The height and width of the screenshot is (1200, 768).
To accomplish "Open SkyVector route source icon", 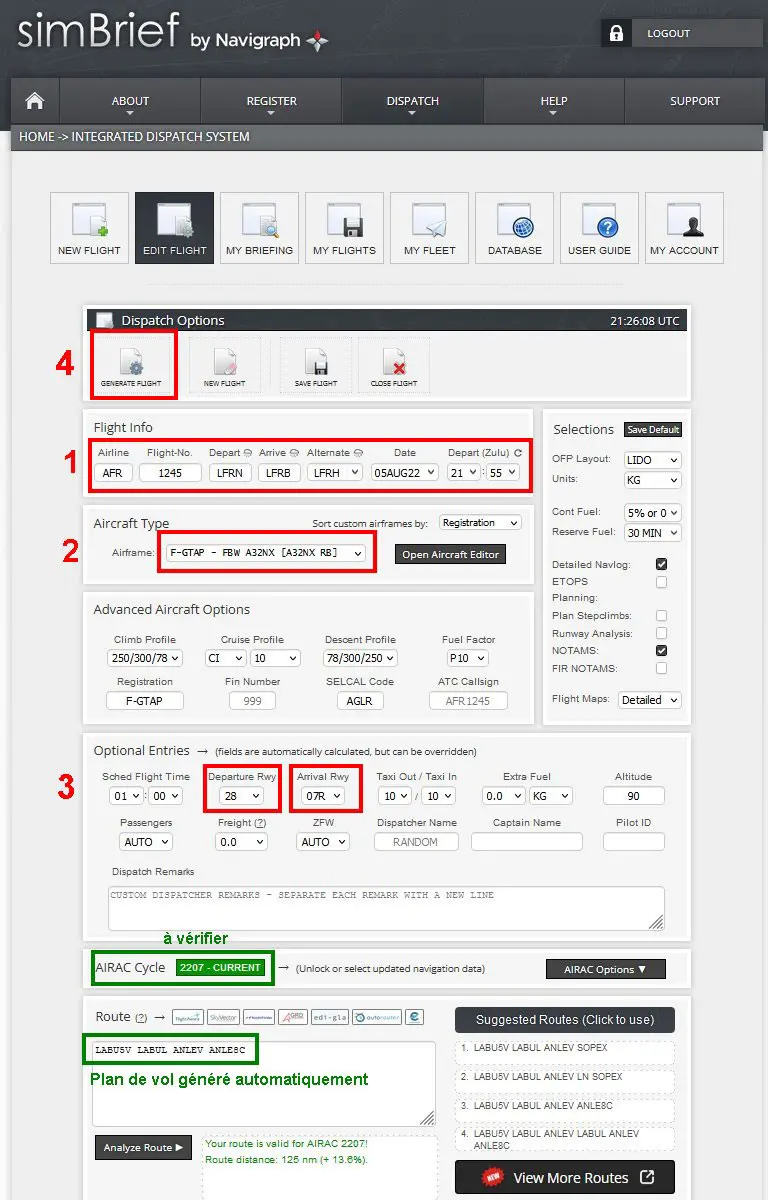I will point(223,1017).
